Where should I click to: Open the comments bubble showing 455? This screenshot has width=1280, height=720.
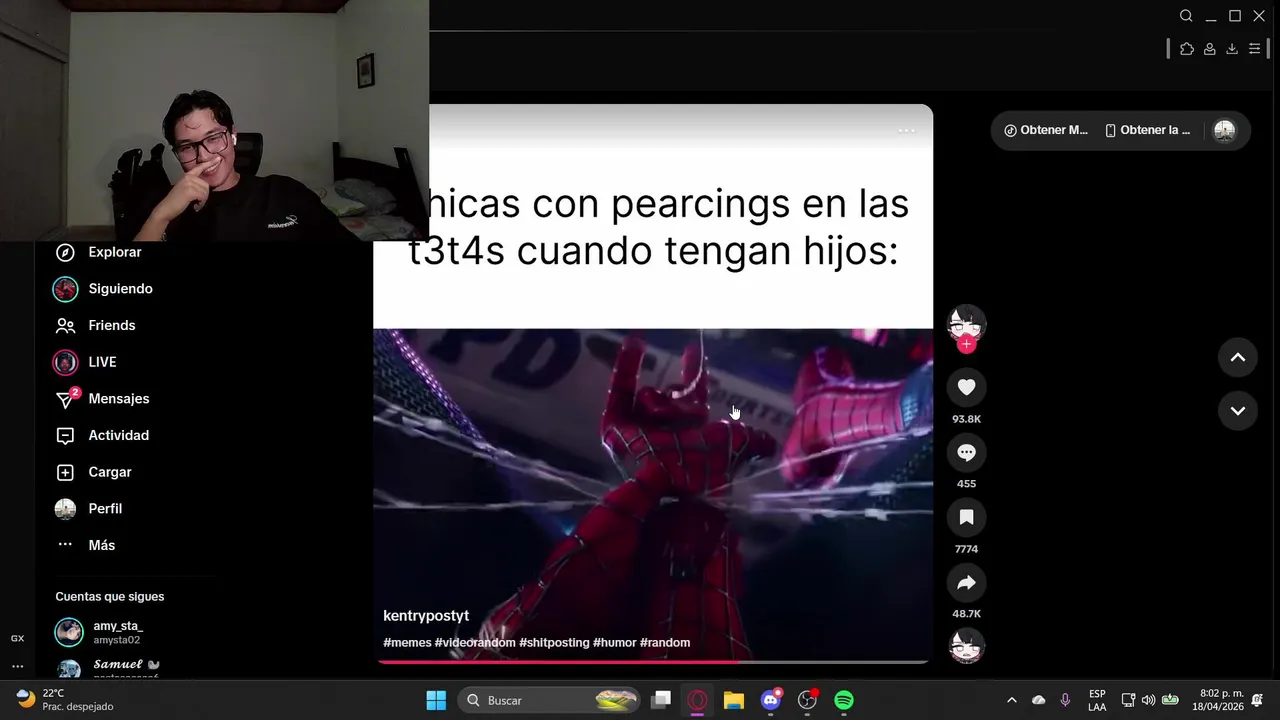966,452
